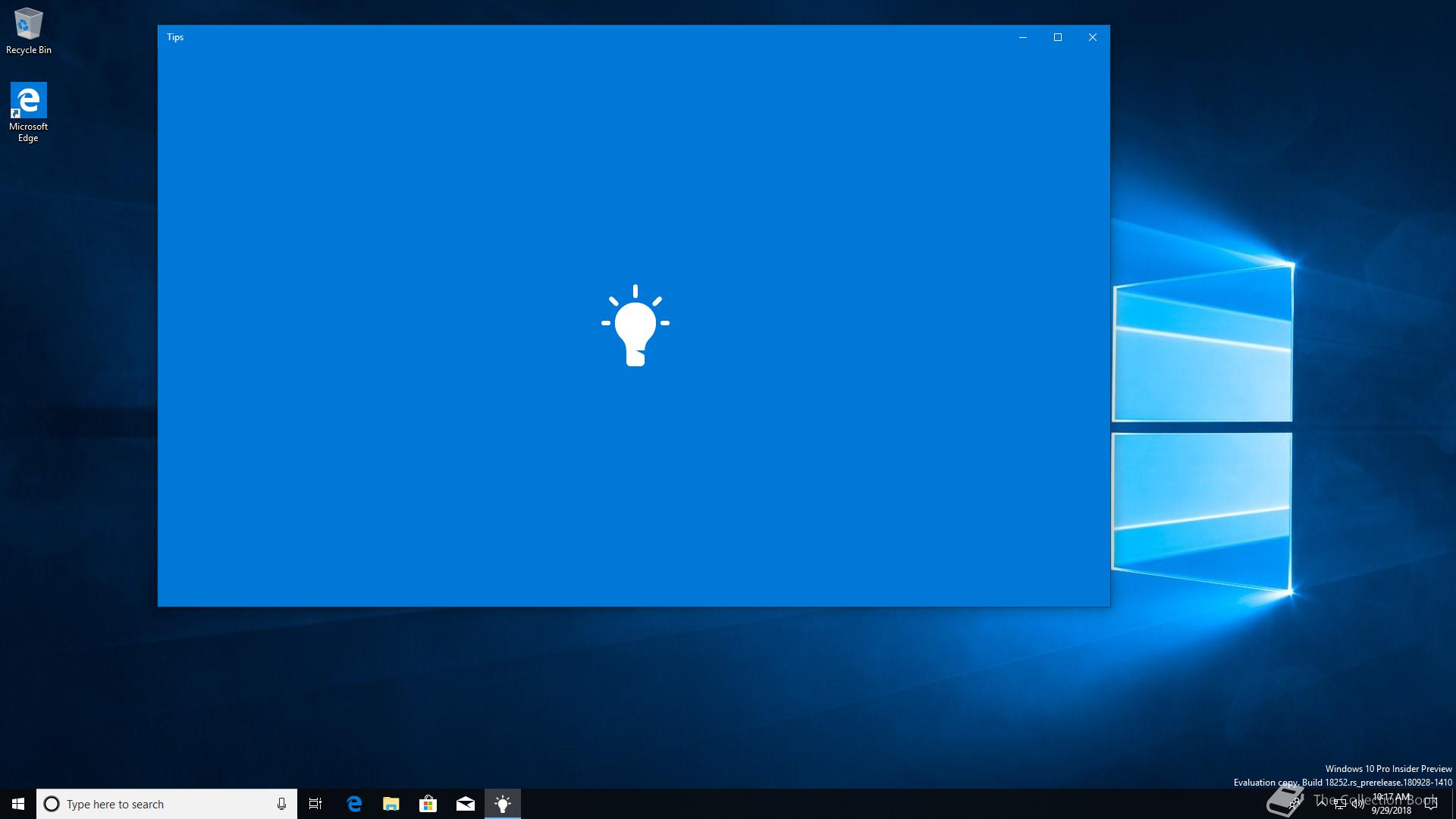Click the clock showing 9/29/2018

click(1392, 804)
